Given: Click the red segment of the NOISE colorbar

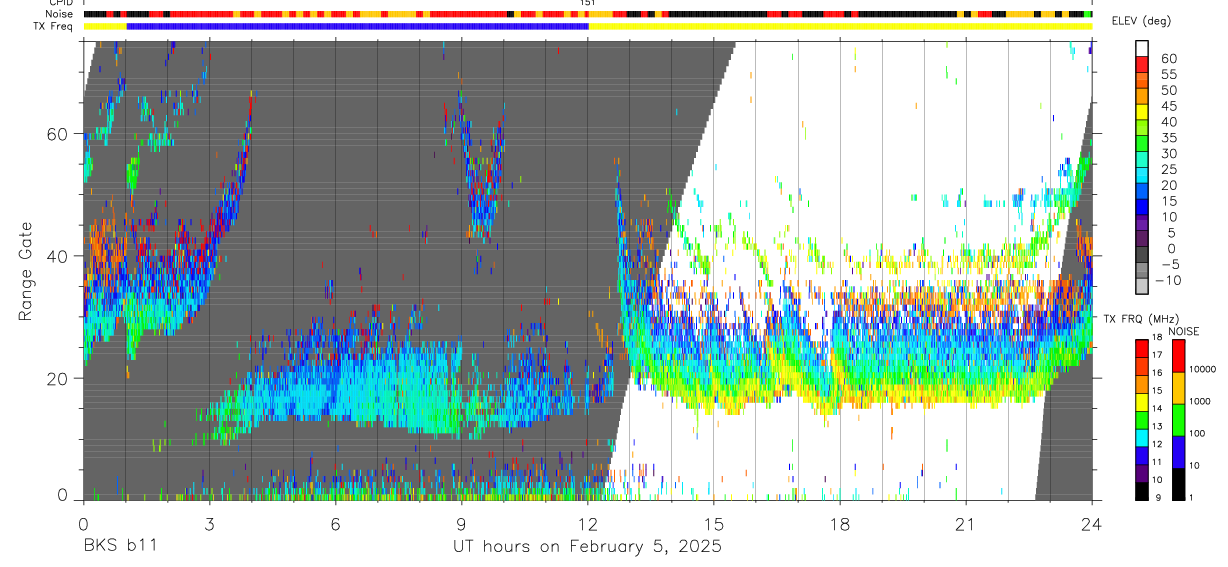Looking at the screenshot, I should [1178, 356].
